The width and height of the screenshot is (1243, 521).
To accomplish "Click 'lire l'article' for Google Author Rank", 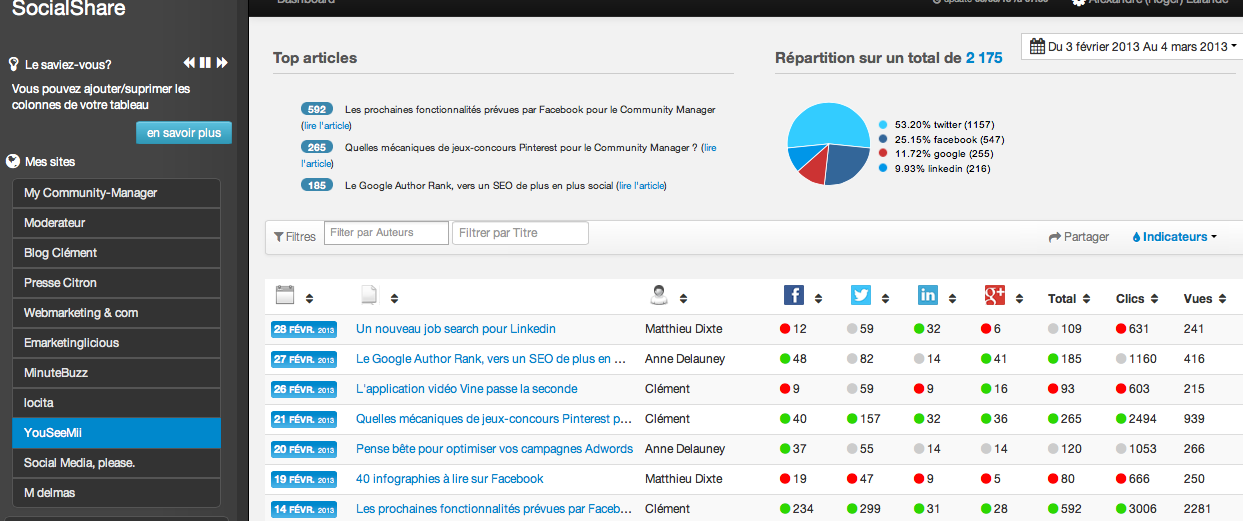I will pos(641,186).
